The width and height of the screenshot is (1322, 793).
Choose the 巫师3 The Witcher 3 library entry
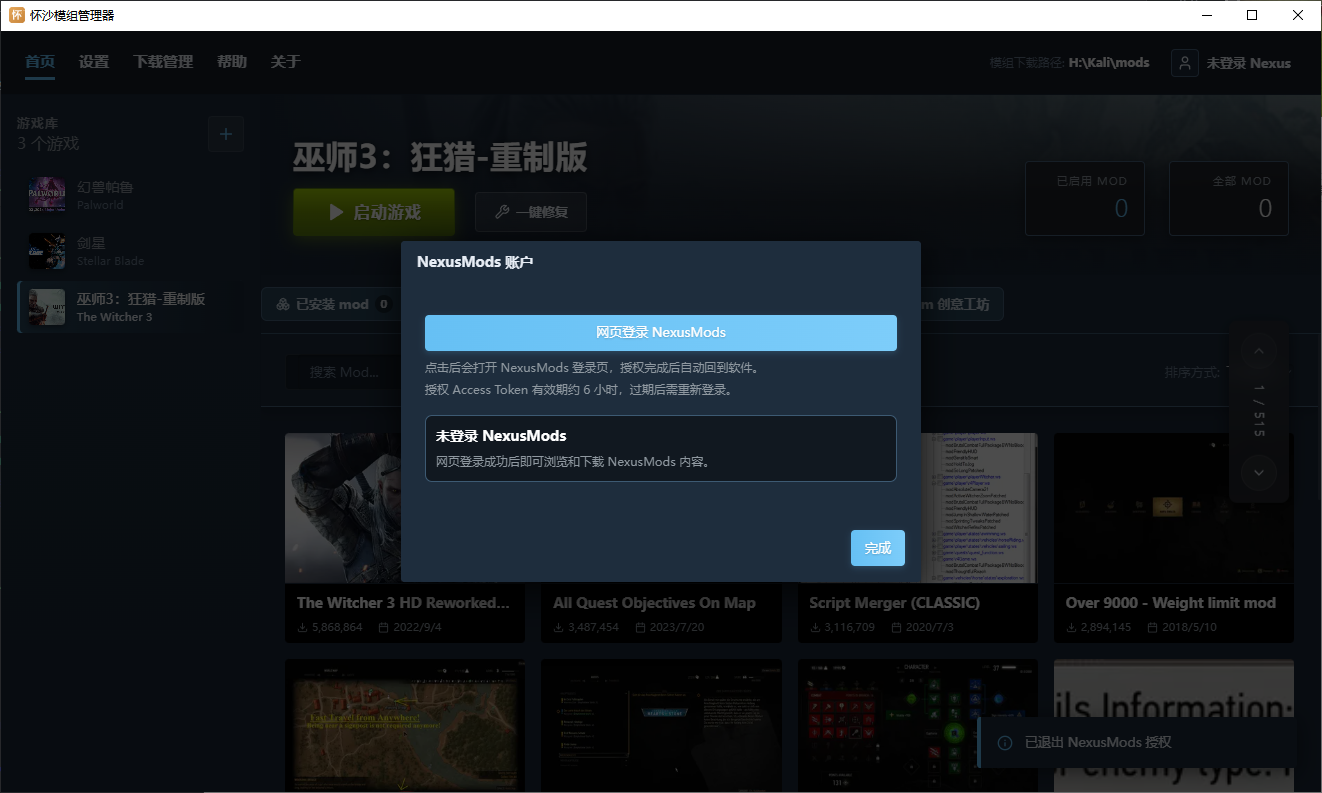click(131, 307)
